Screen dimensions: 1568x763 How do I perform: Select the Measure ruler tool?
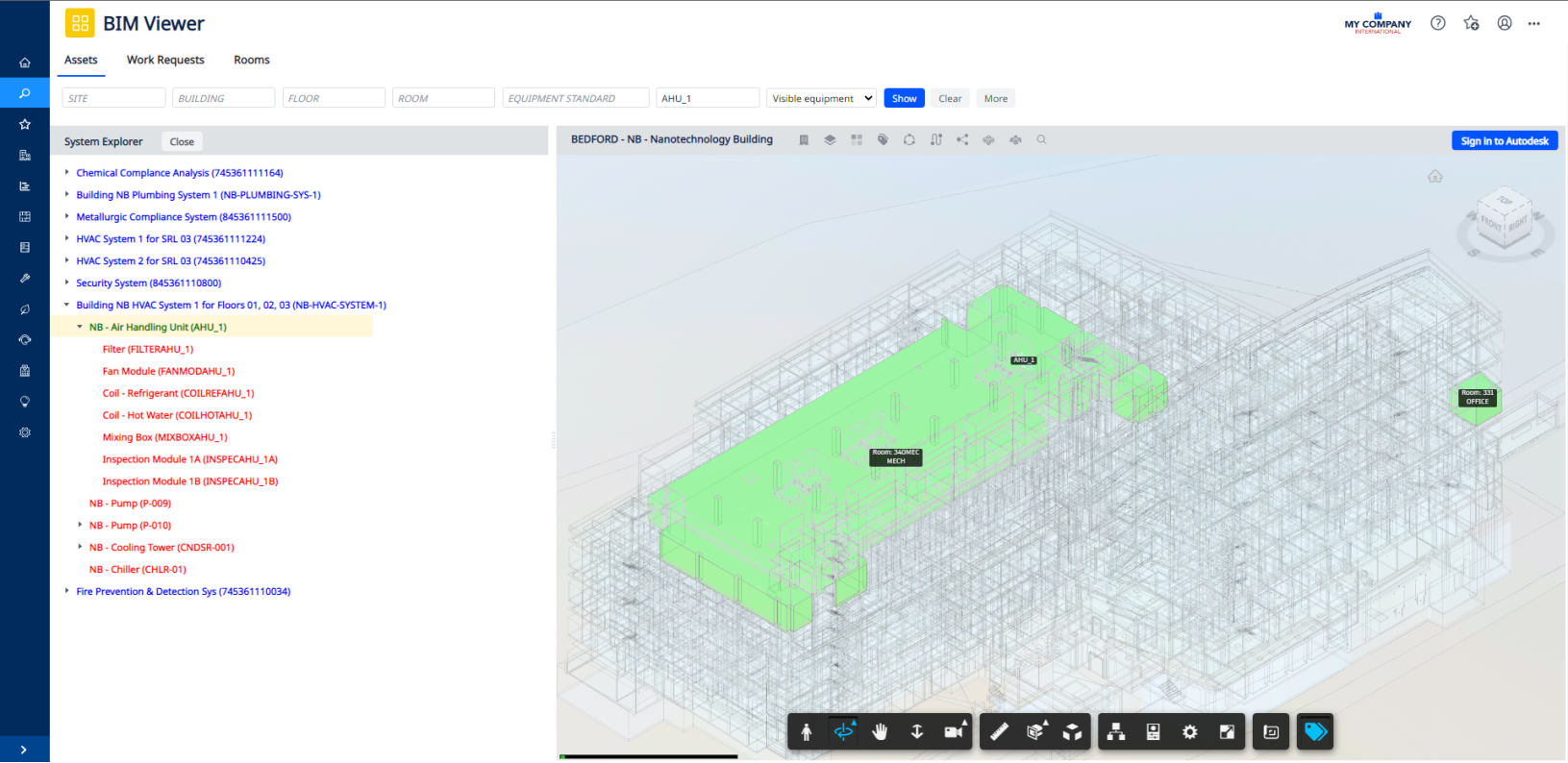999,732
